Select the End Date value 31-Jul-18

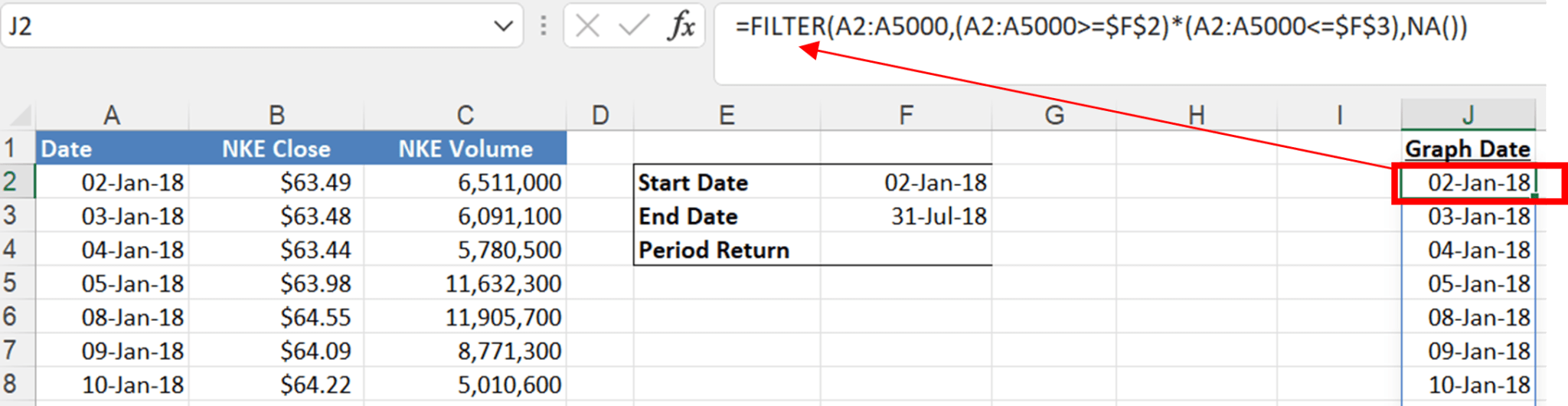(906, 216)
